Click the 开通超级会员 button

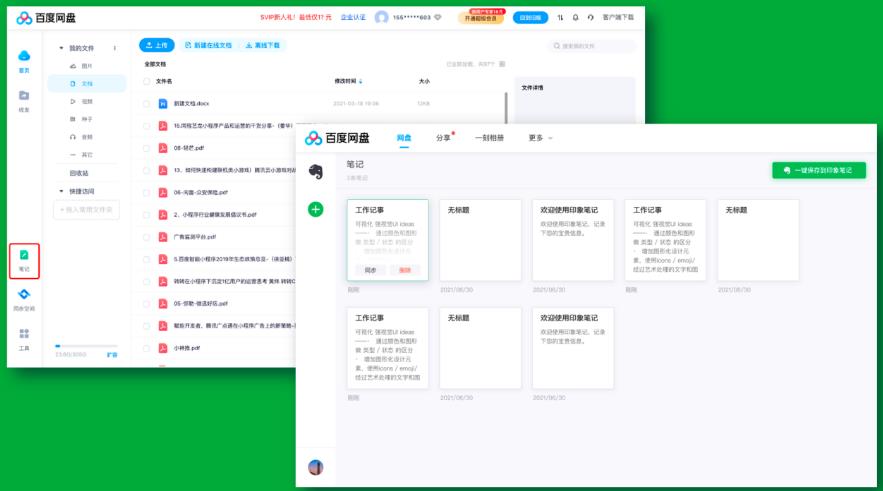(x=481, y=18)
